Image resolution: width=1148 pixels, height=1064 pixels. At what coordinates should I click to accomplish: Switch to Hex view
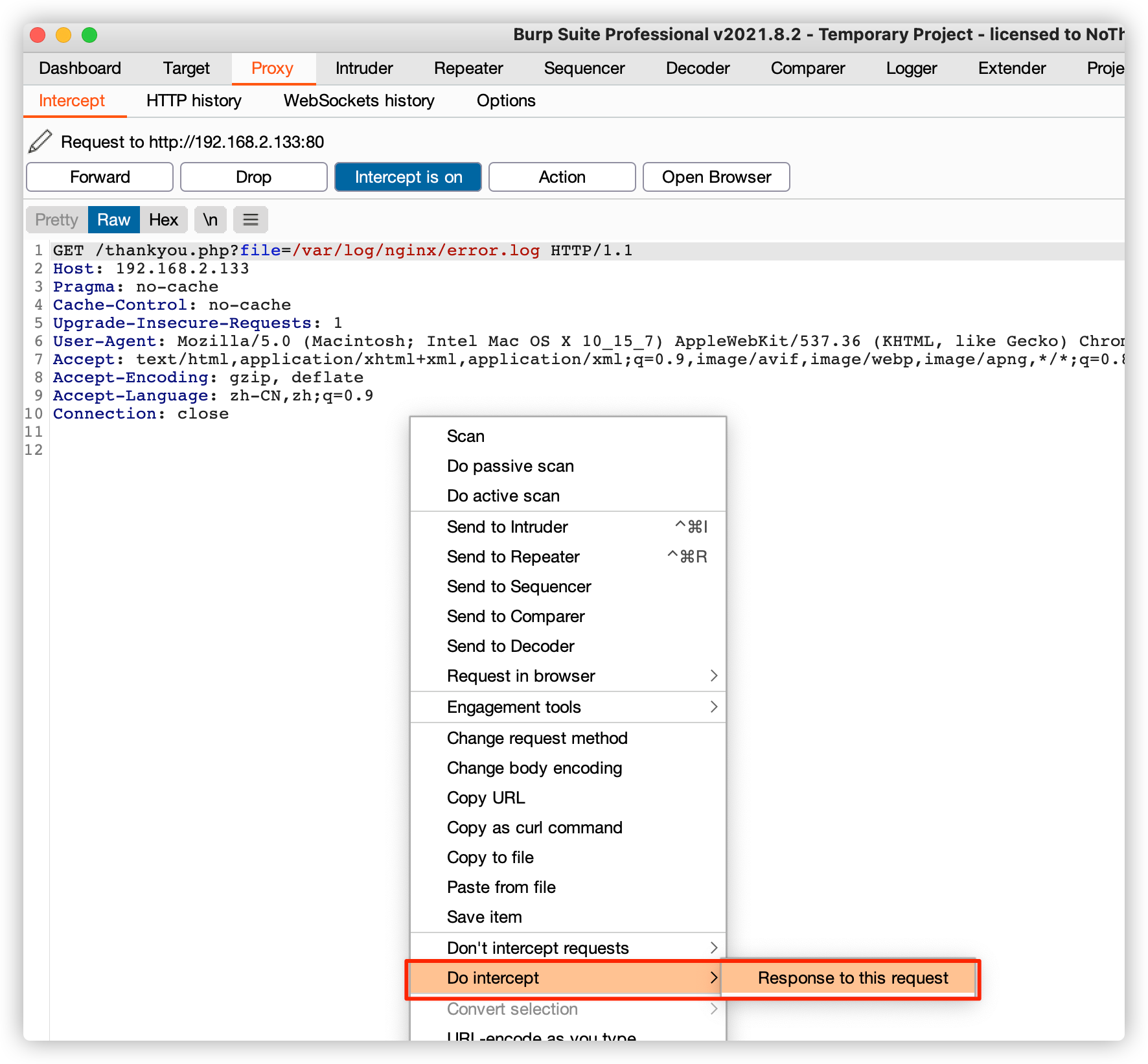[164, 220]
